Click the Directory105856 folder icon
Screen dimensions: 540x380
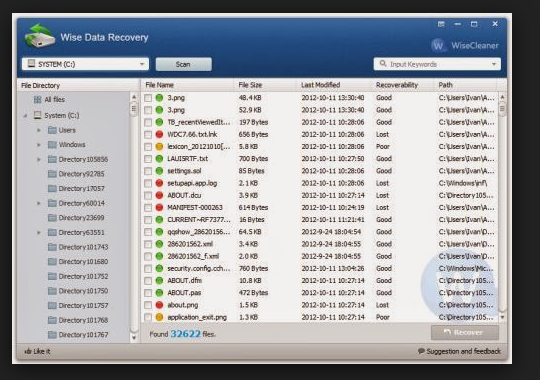click(x=52, y=159)
